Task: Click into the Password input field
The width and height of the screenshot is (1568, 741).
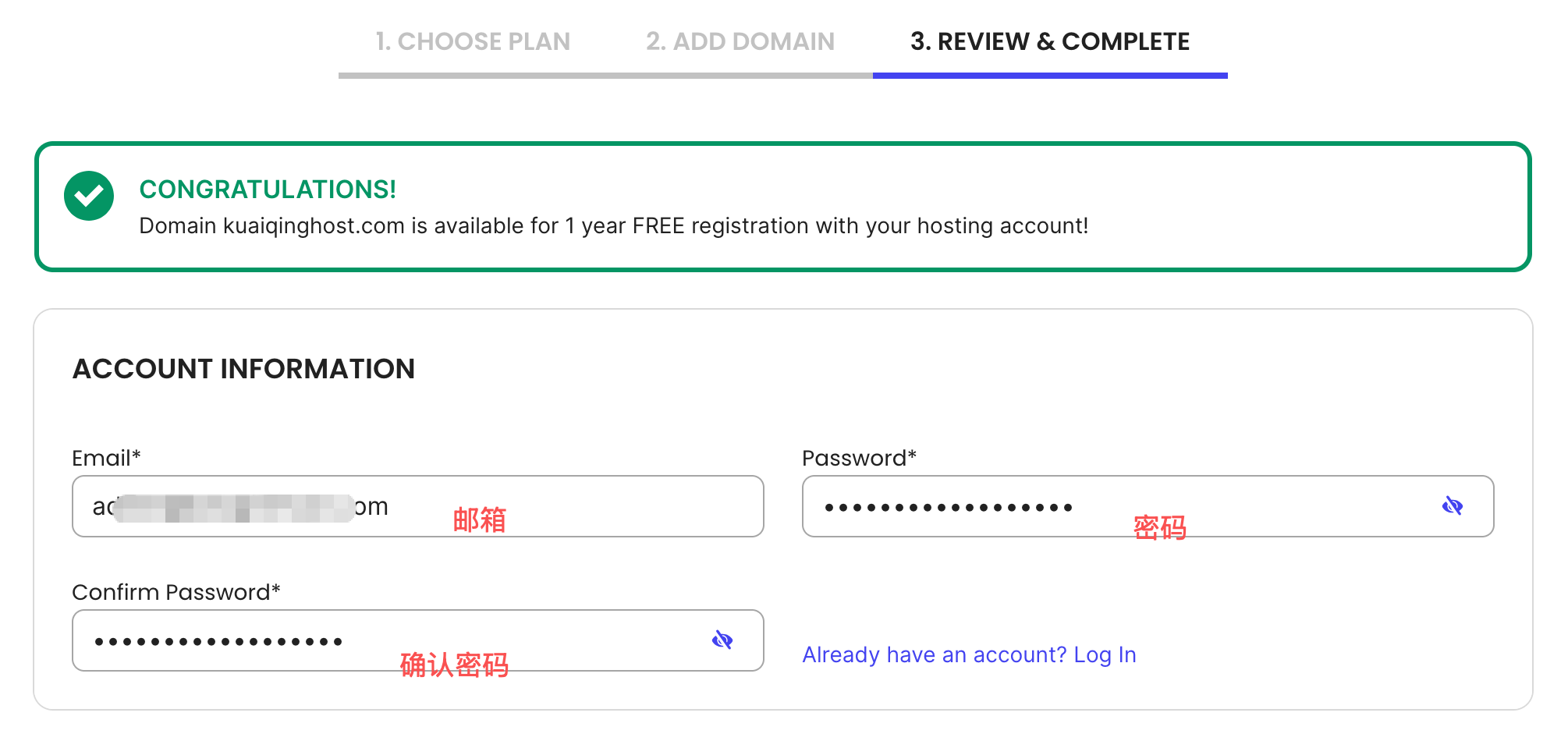Action: coord(1248,506)
